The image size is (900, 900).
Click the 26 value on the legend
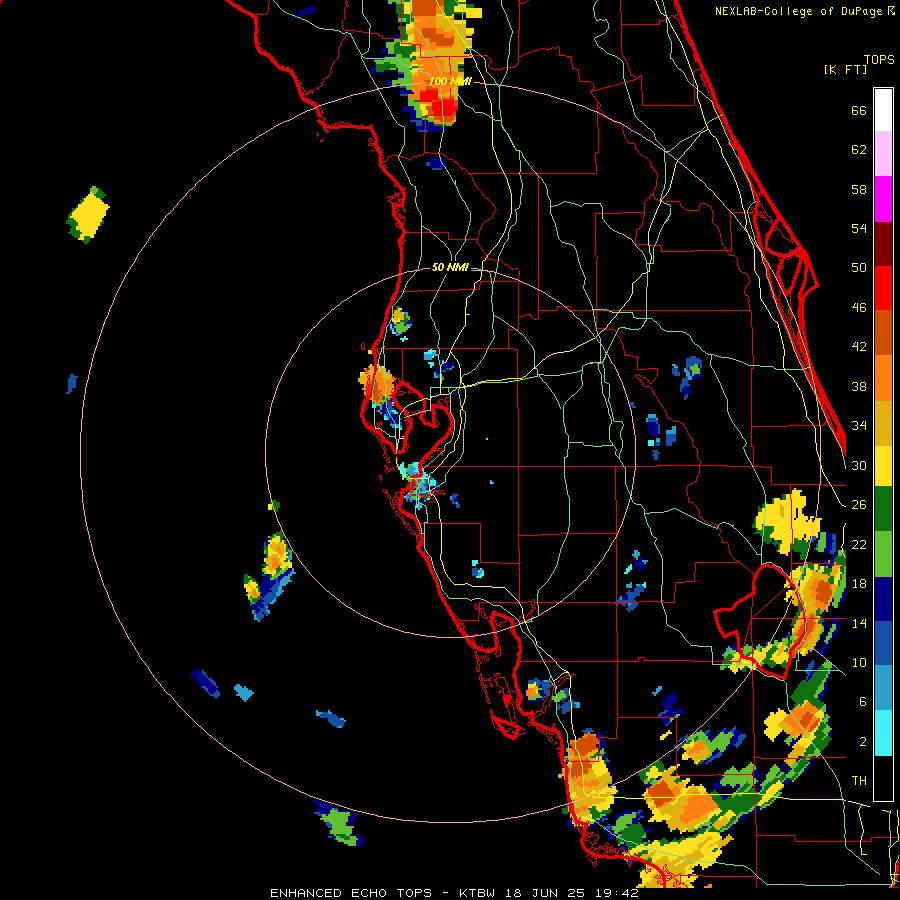pos(859,505)
